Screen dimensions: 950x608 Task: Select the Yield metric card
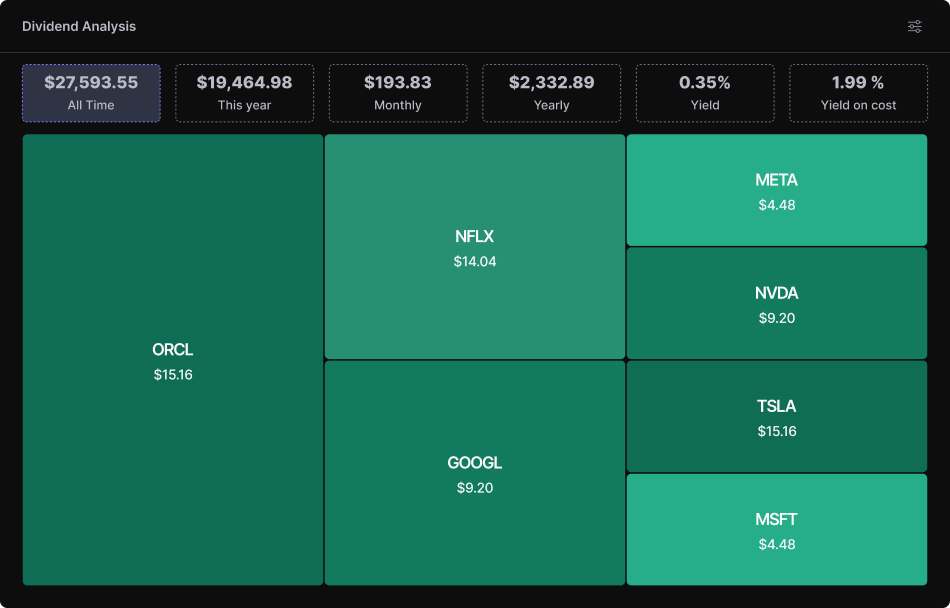pyautogui.click(x=705, y=94)
